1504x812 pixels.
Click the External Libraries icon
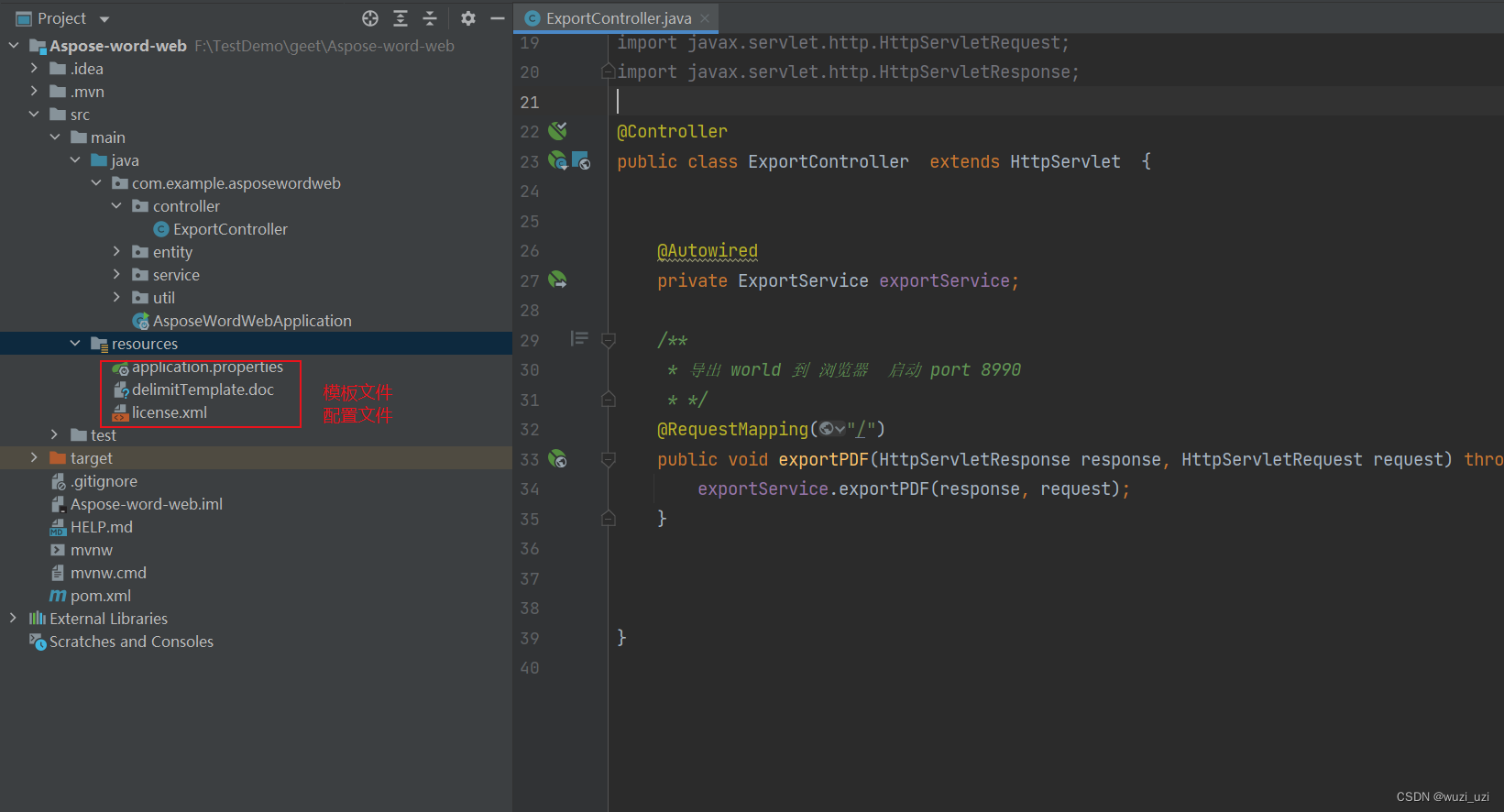point(38,618)
